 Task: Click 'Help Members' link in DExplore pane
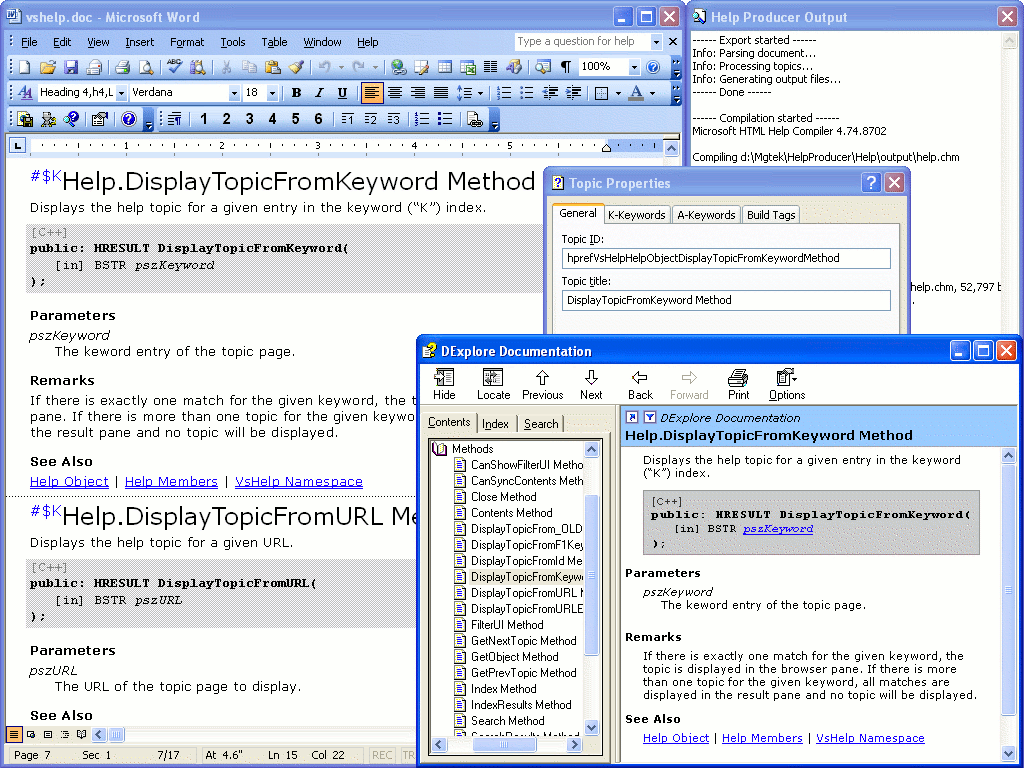coord(762,738)
